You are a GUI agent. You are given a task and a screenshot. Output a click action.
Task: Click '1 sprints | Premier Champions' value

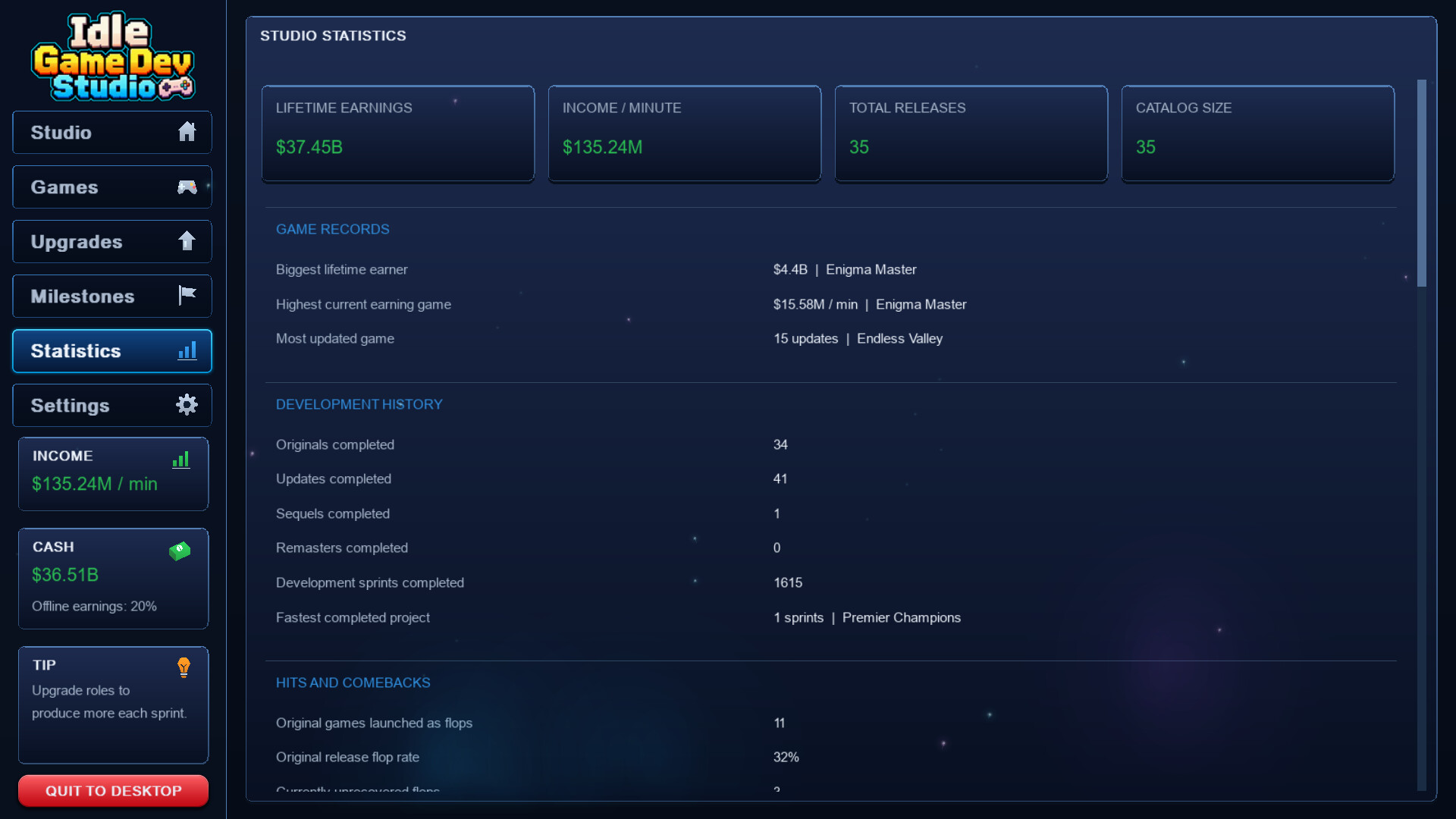point(867,617)
